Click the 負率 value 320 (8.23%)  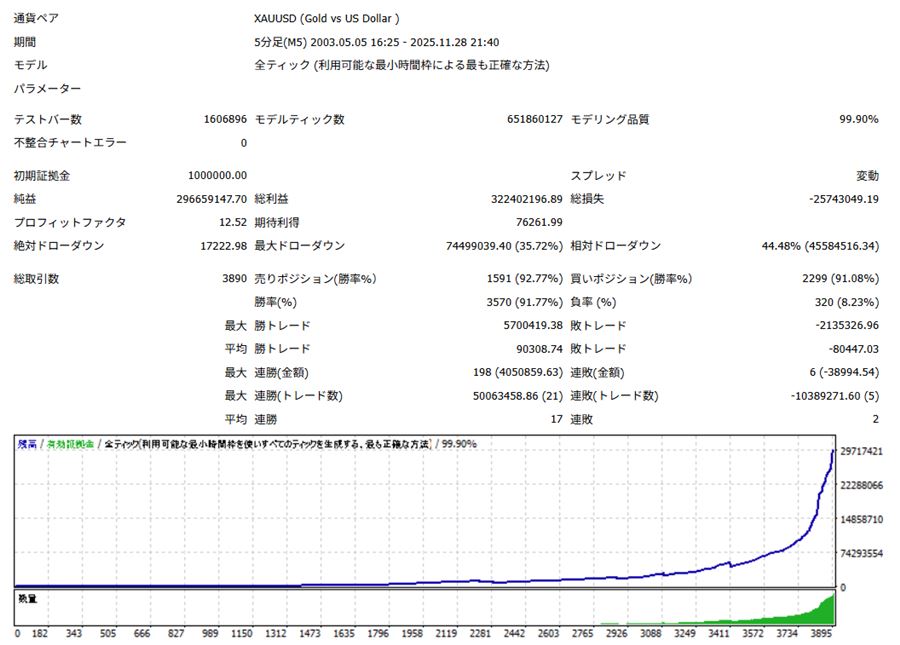(x=847, y=302)
